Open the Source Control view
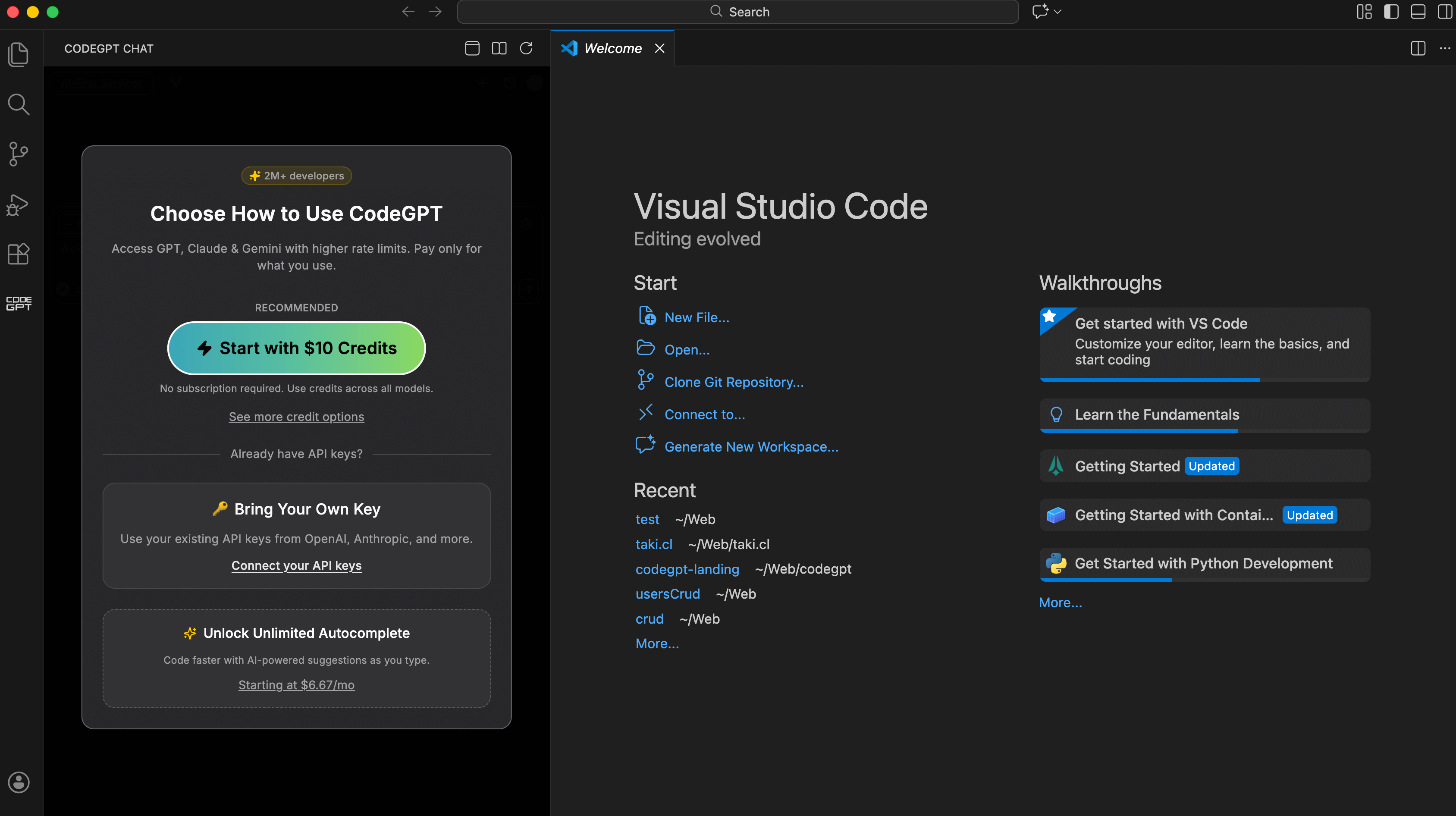Screen dimensions: 1456x816 19,154
